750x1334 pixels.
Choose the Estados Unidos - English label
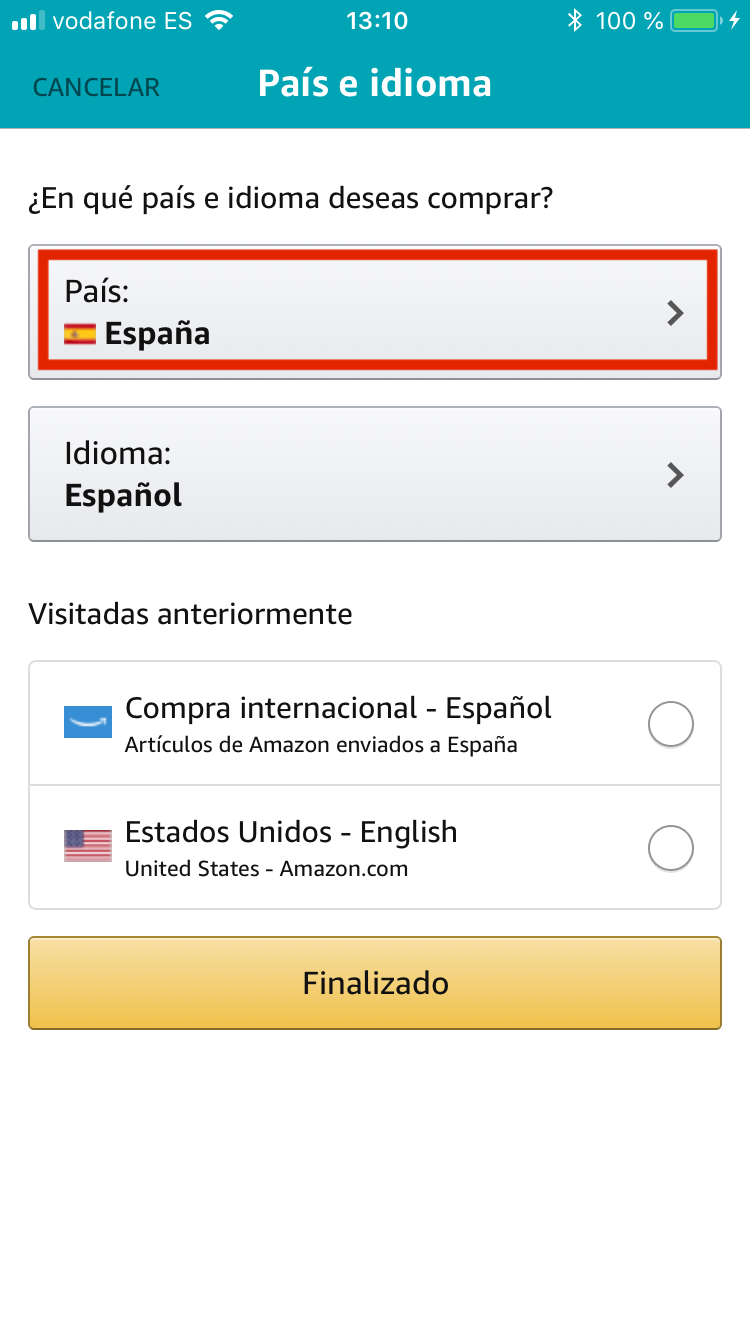point(291,832)
